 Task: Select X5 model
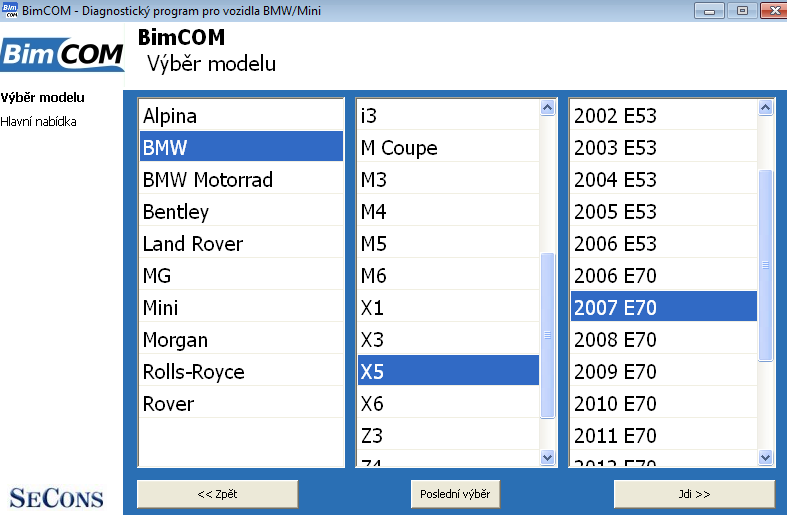448,370
